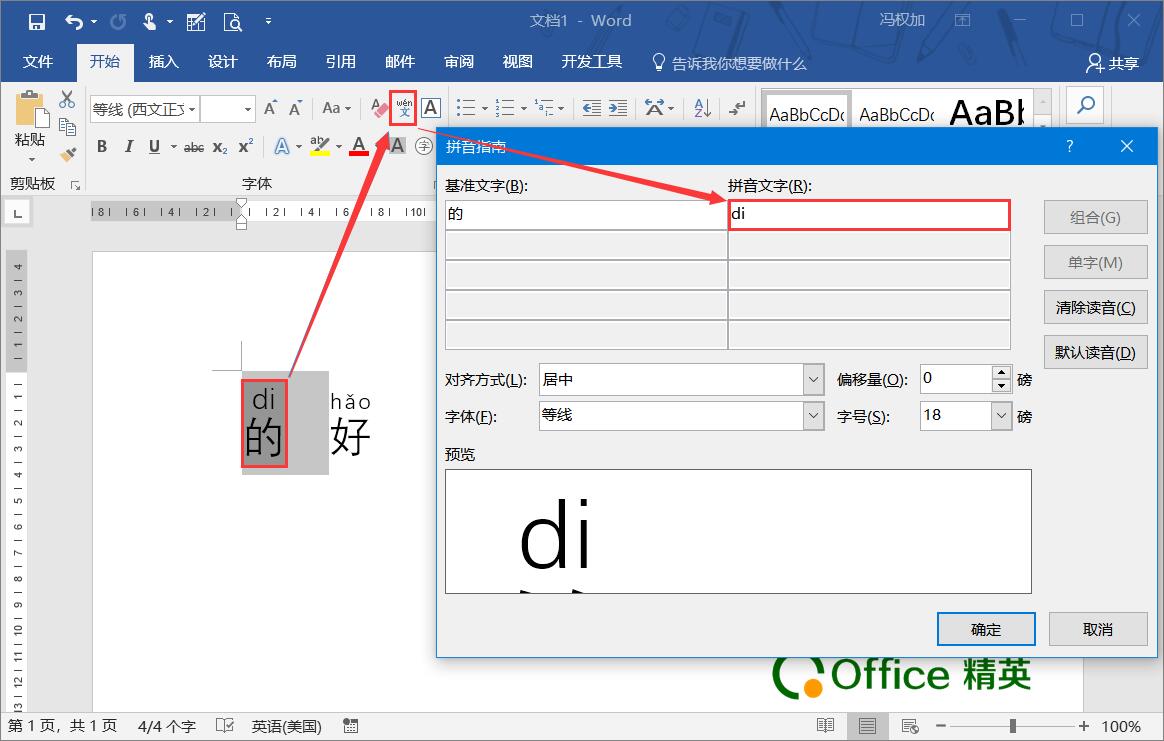Toggle italic formatting
The image size is (1164, 741).
(127, 146)
